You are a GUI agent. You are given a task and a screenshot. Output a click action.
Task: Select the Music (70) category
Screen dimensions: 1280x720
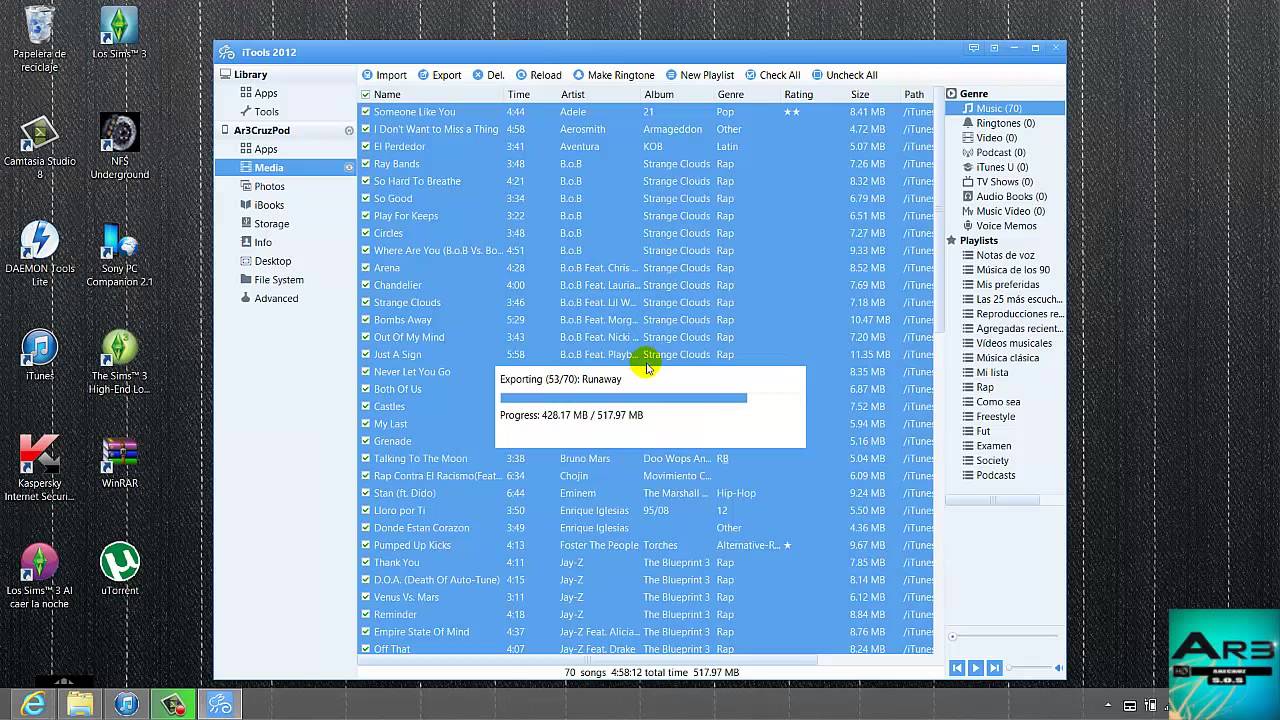[x=1004, y=108]
